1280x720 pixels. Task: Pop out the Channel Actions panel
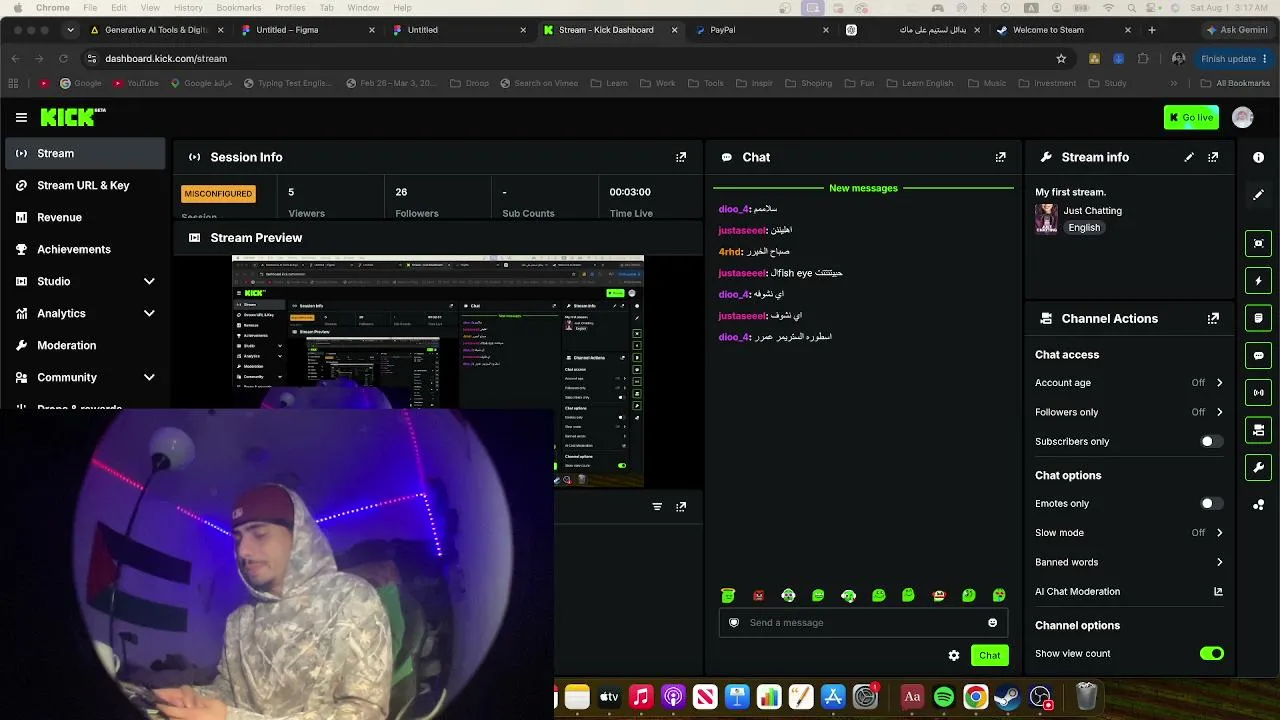tap(1213, 318)
